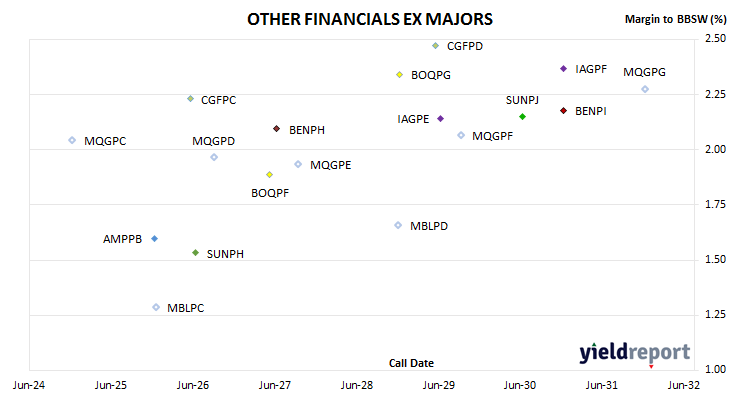
Task: Click the CGFPC series label
Action: (x=218, y=100)
